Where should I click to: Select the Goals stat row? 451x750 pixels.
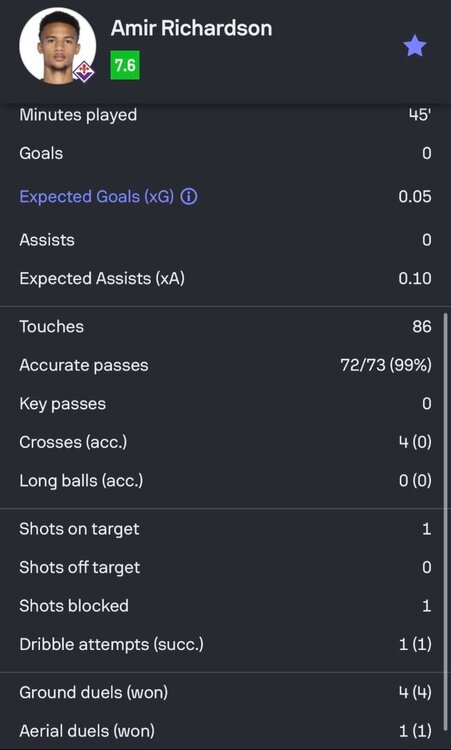[x=225, y=153]
